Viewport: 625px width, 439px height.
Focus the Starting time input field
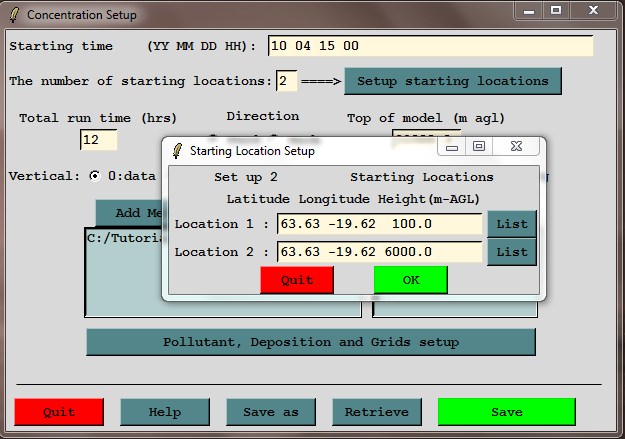[x=430, y=46]
